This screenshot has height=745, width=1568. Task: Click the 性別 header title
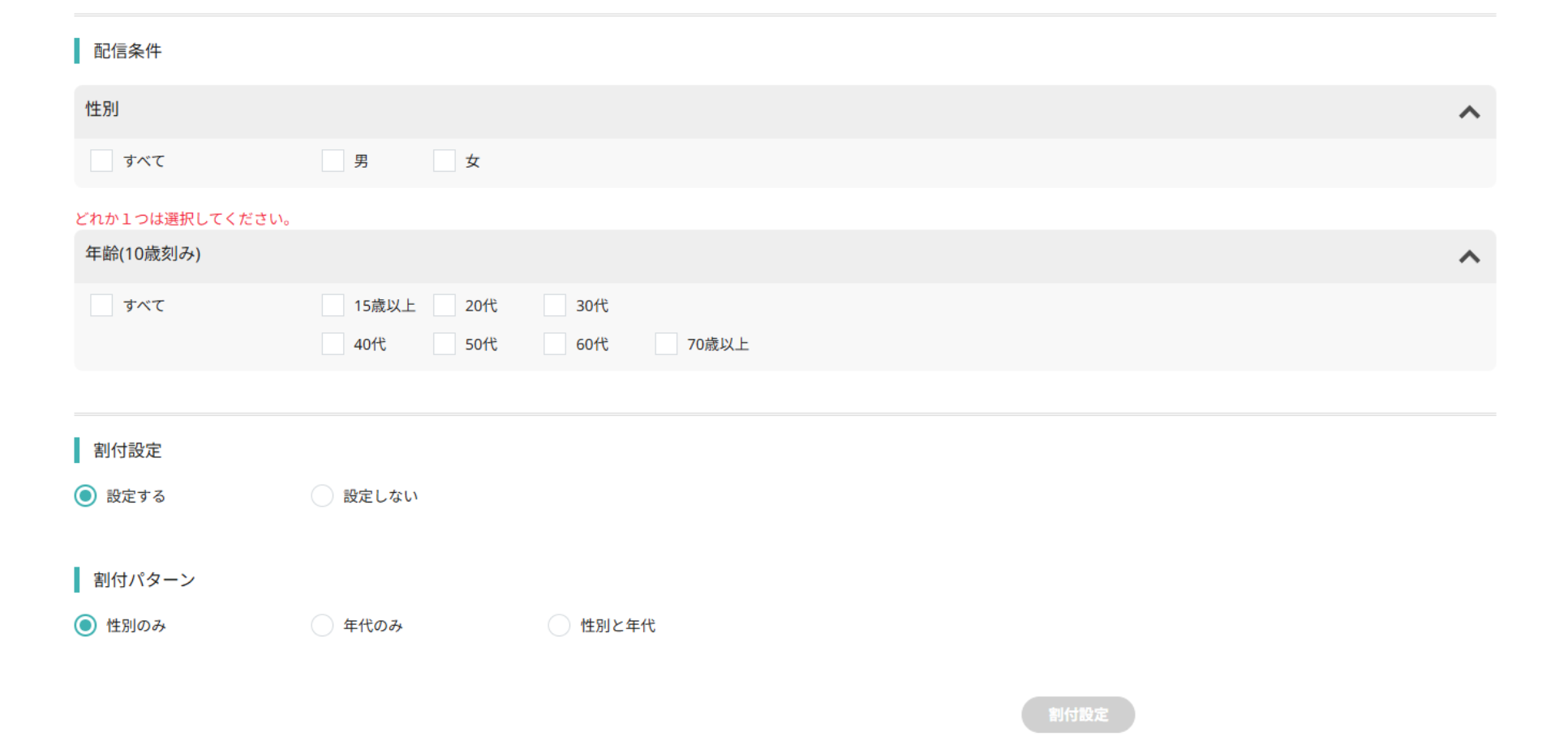102,109
